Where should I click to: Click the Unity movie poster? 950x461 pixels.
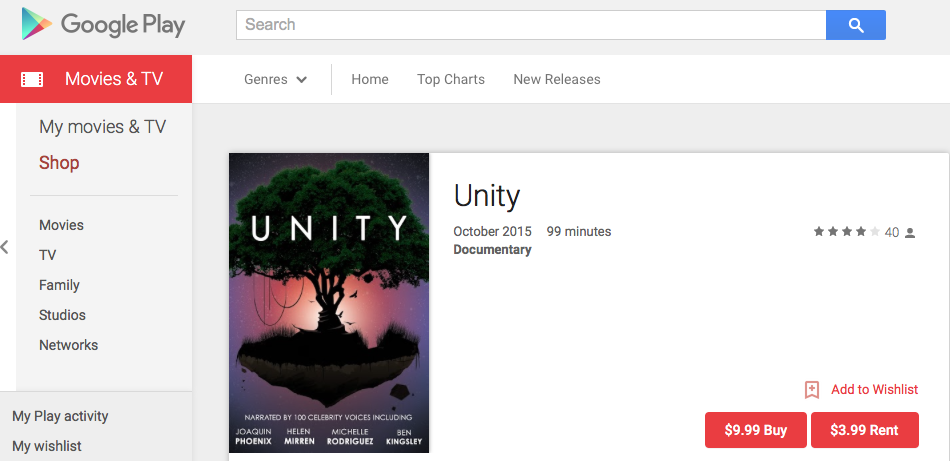[x=329, y=303]
